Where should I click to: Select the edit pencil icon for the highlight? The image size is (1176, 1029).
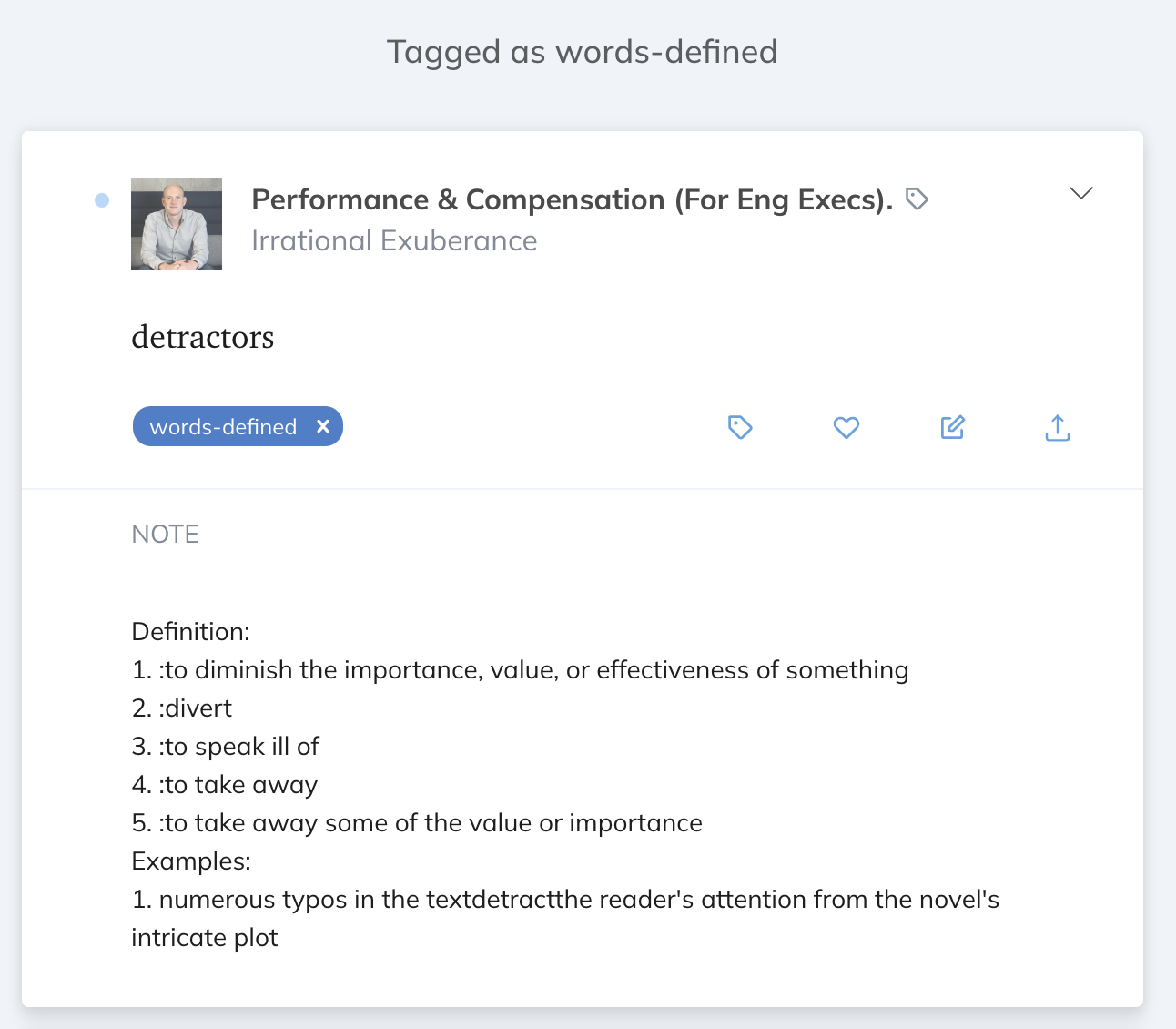tap(952, 427)
